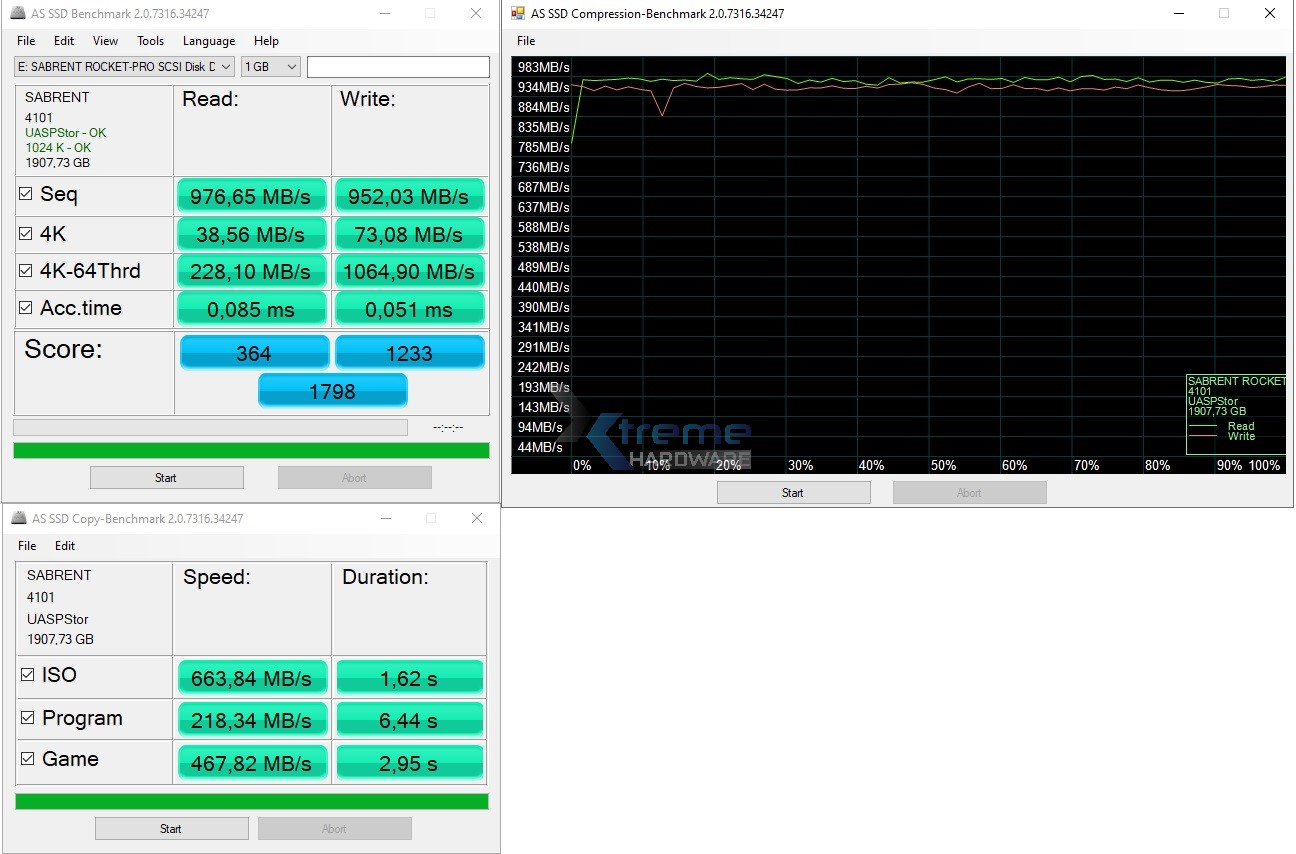
Task: Open the Tools menu
Action: click(x=150, y=41)
